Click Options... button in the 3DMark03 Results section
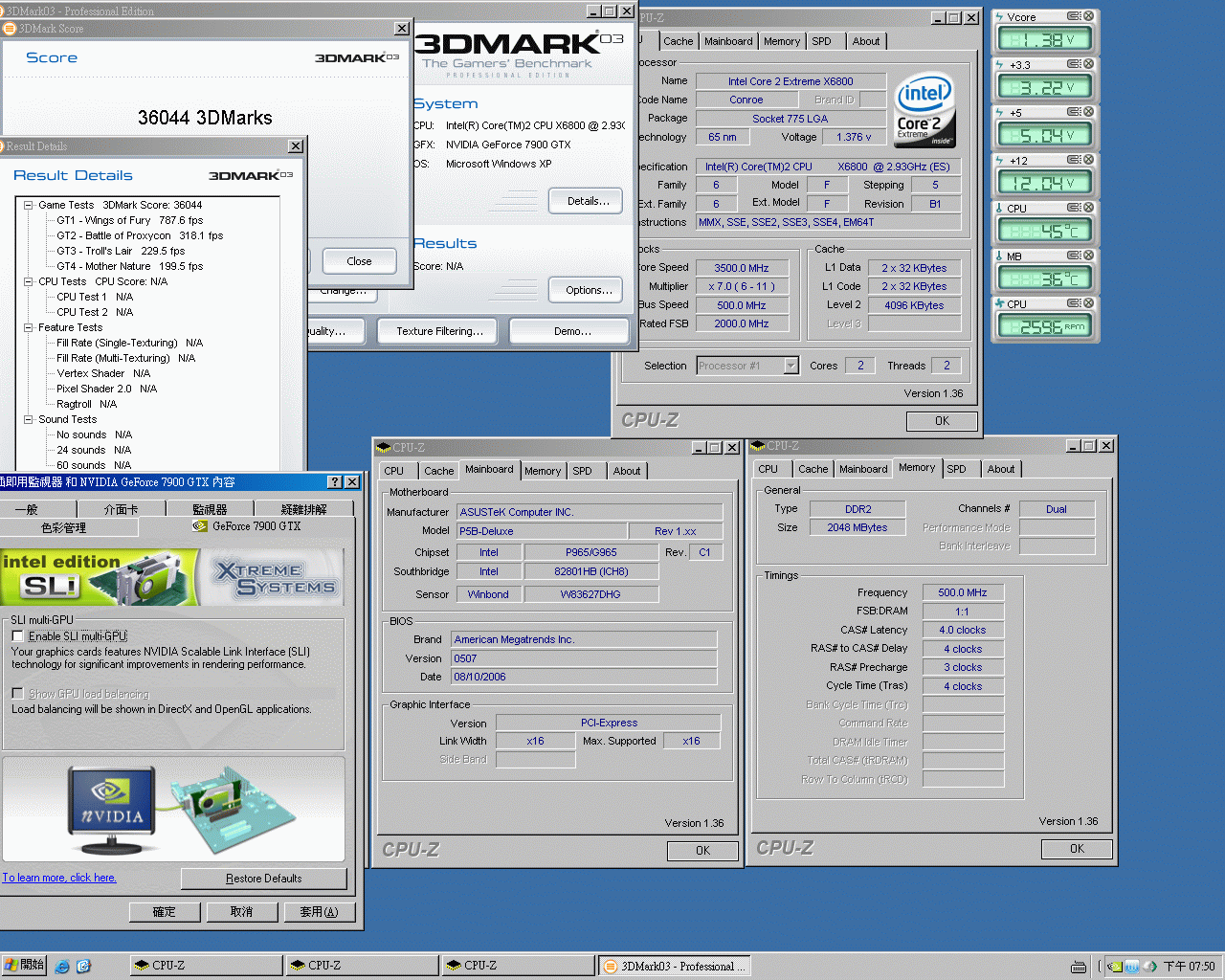Viewport: 1225px width, 980px height. pyautogui.click(x=586, y=290)
